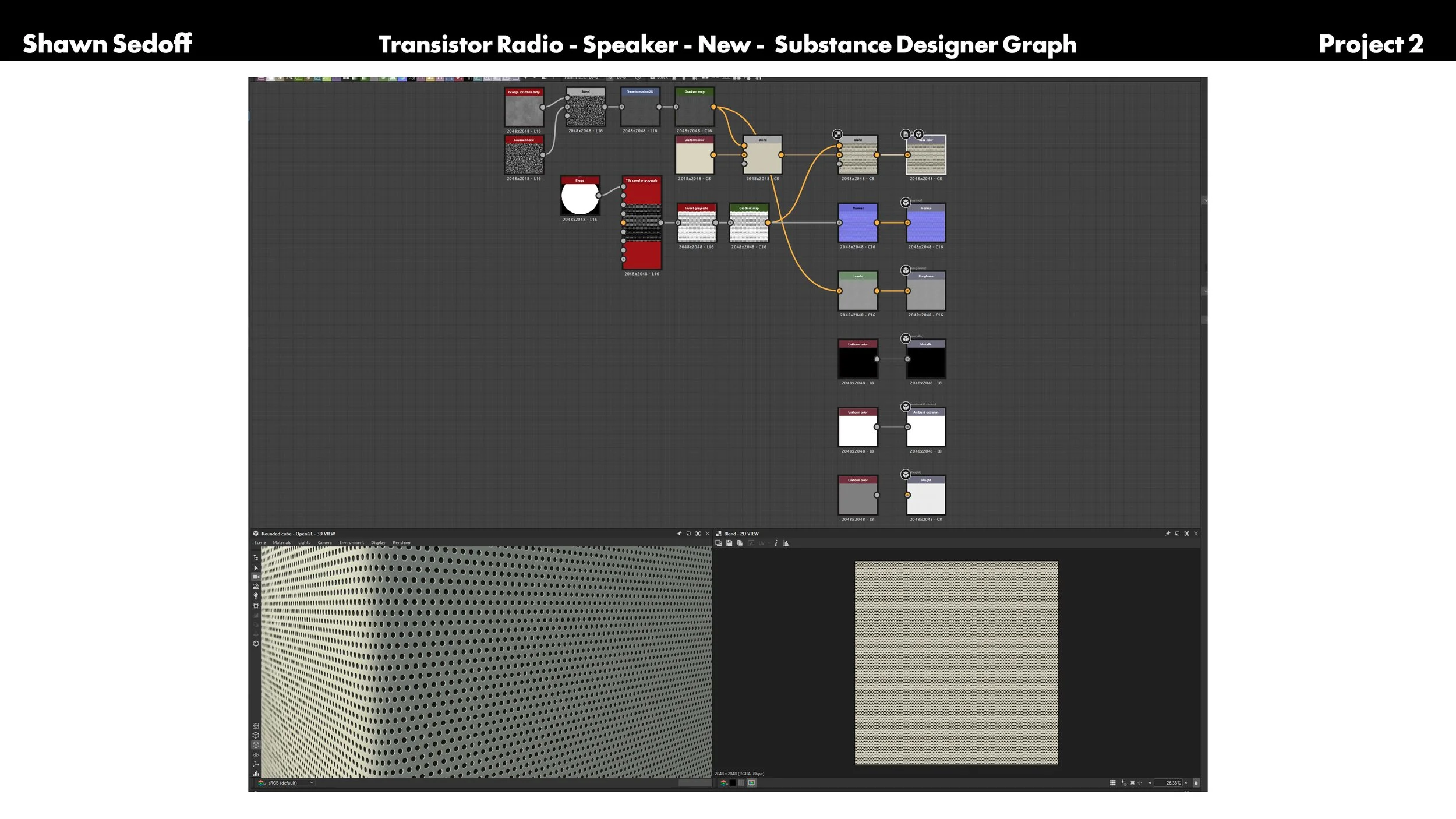Toggle the shaded cube icon in 3D sidebar
The image size is (1456, 819).
click(256, 744)
